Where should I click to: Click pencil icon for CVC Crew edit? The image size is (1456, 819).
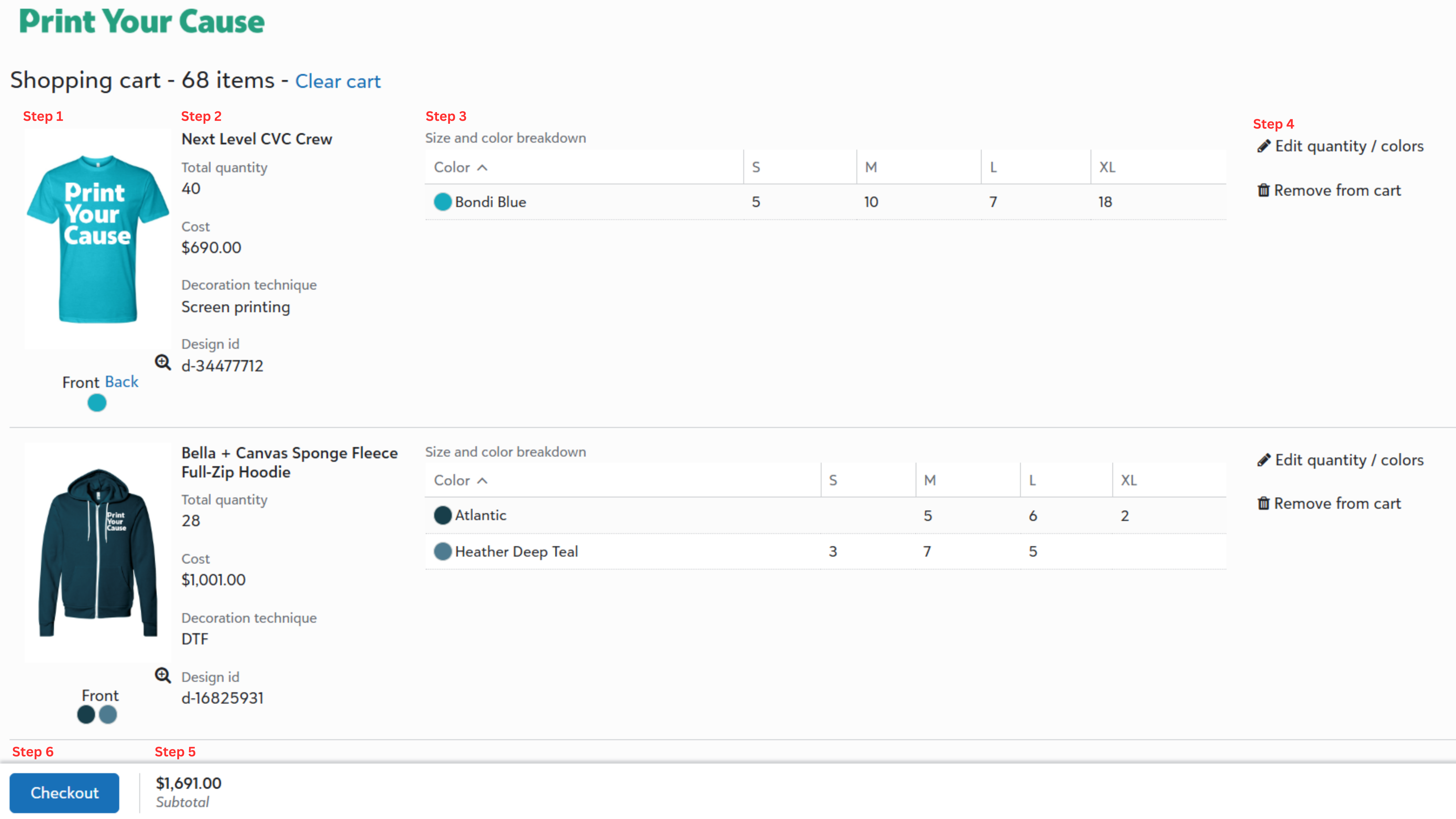coord(1264,146)
